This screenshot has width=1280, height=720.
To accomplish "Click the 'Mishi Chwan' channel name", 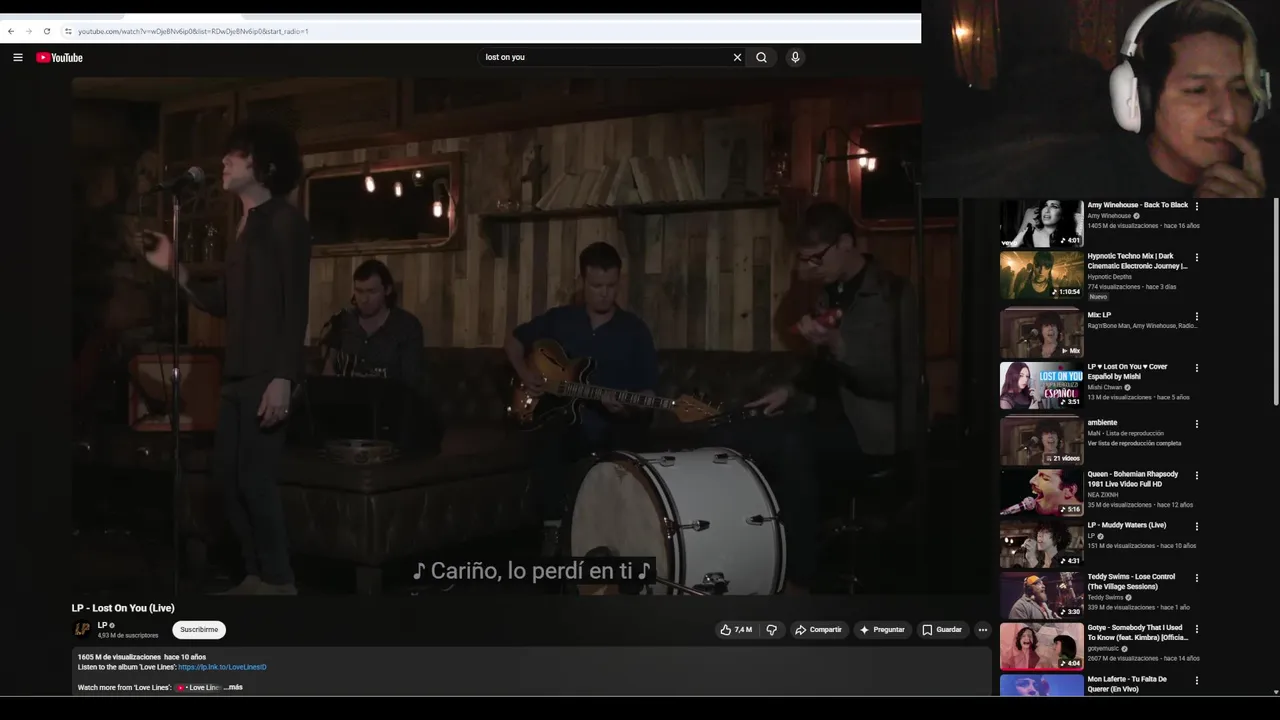I will [1105, 387].
